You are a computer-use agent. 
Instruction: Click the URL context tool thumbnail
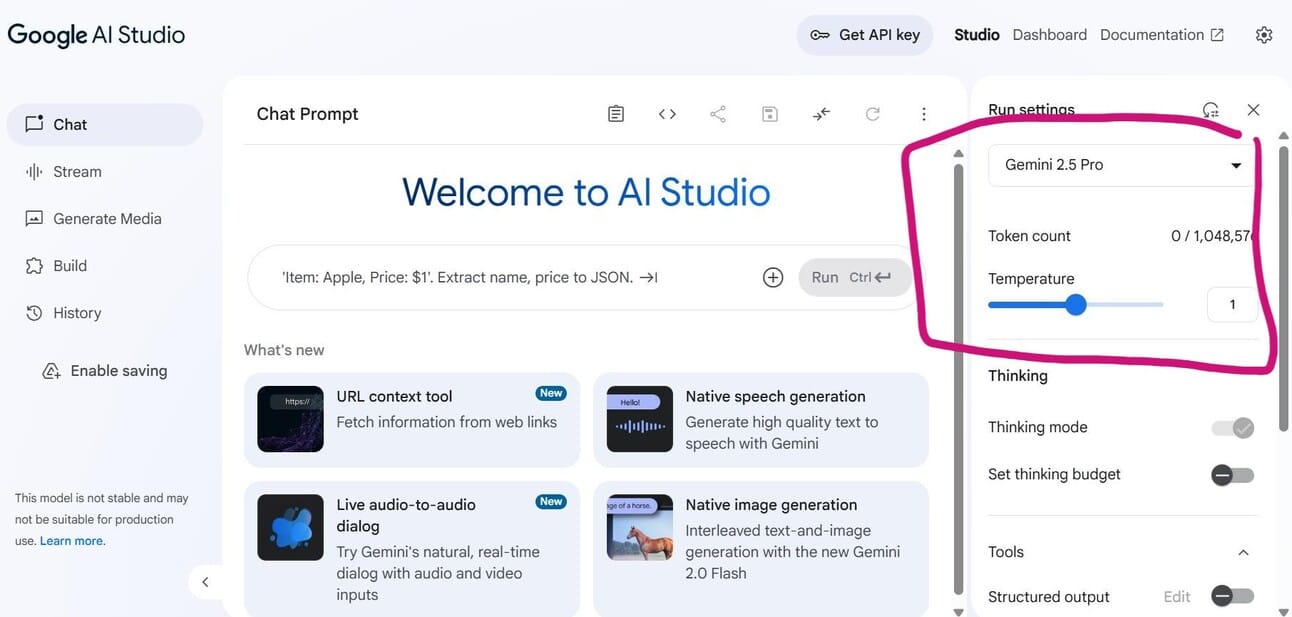coord(290,419)
